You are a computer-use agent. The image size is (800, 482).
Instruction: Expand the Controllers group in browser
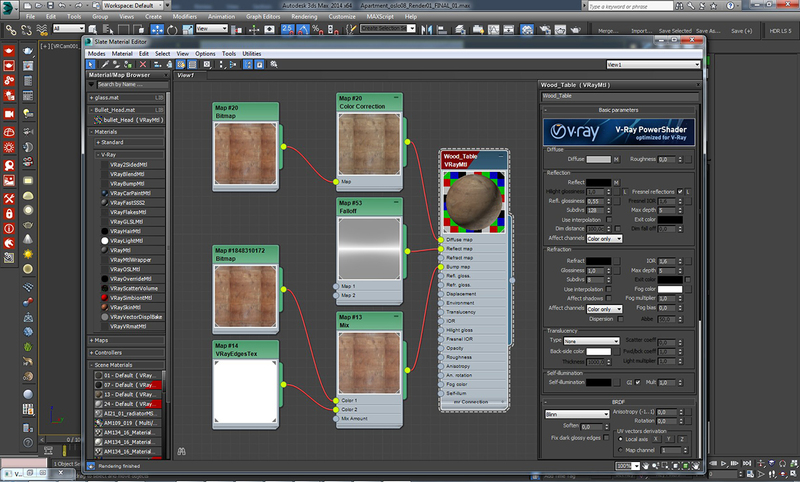click(127, 352)
